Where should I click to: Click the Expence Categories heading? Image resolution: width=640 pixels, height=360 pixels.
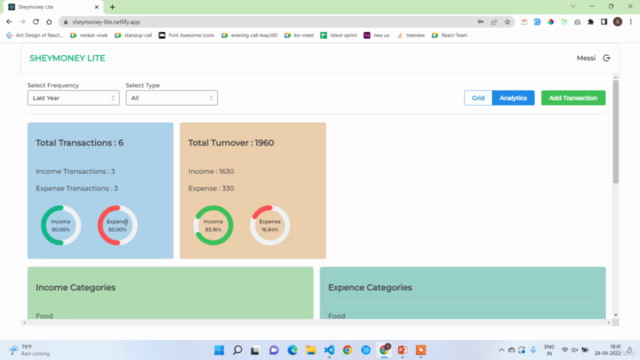point(370,288)
